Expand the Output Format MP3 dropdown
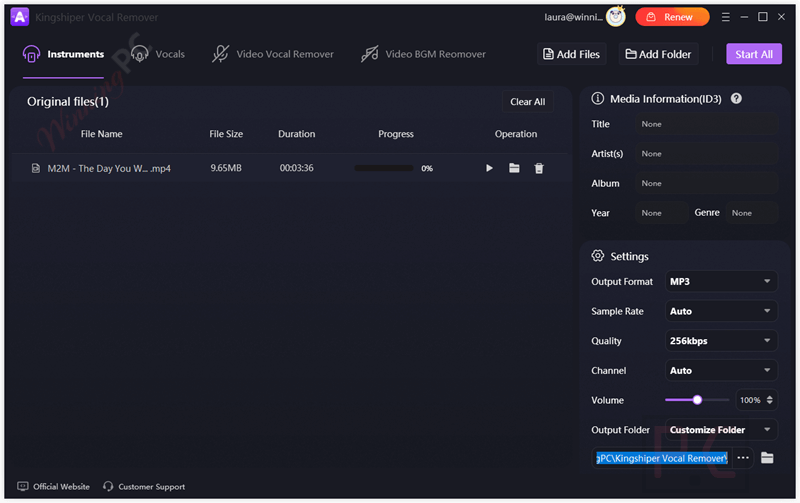800x503 pixels. click(721, 282)
